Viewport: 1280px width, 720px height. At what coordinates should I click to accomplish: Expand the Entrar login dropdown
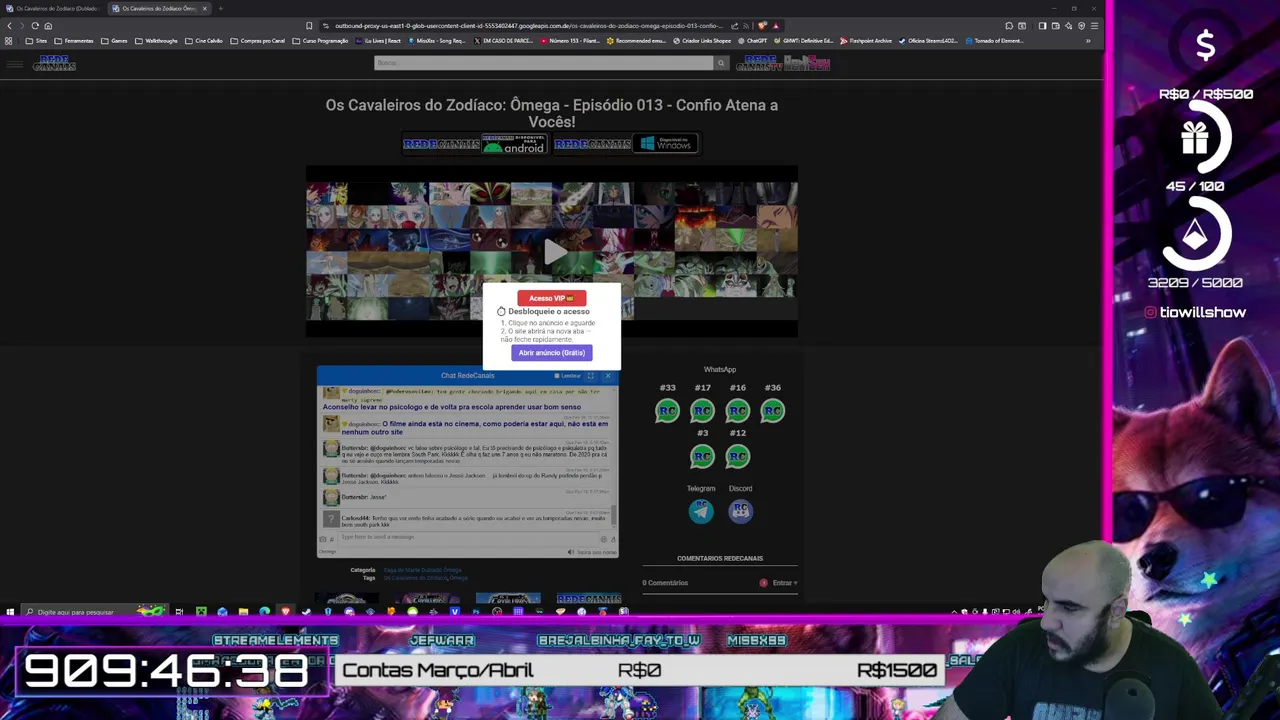point(785,583)
